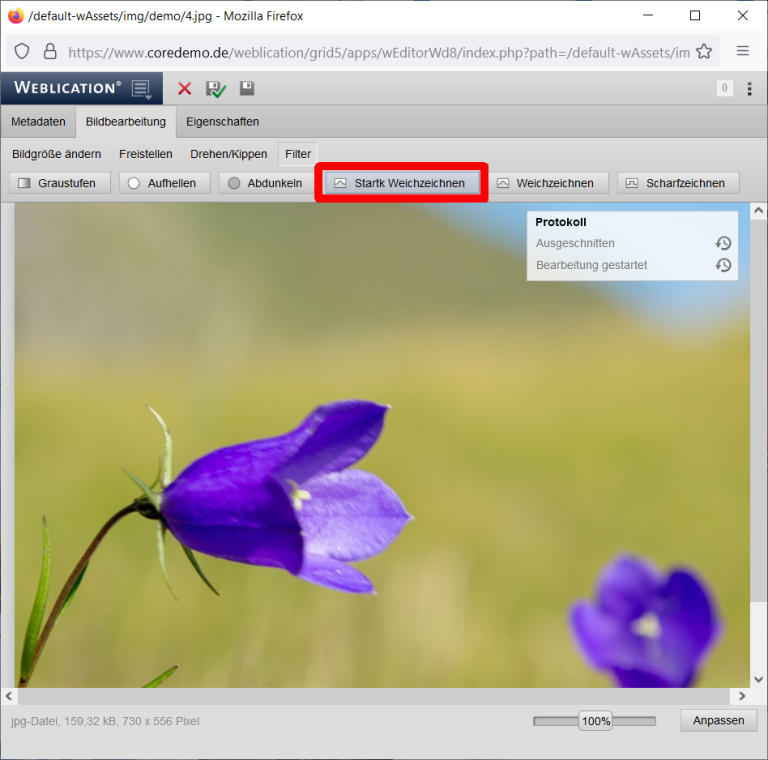Open the Freistellen sub-tab
Screen dimensions: 768x760
pos(145,154)
